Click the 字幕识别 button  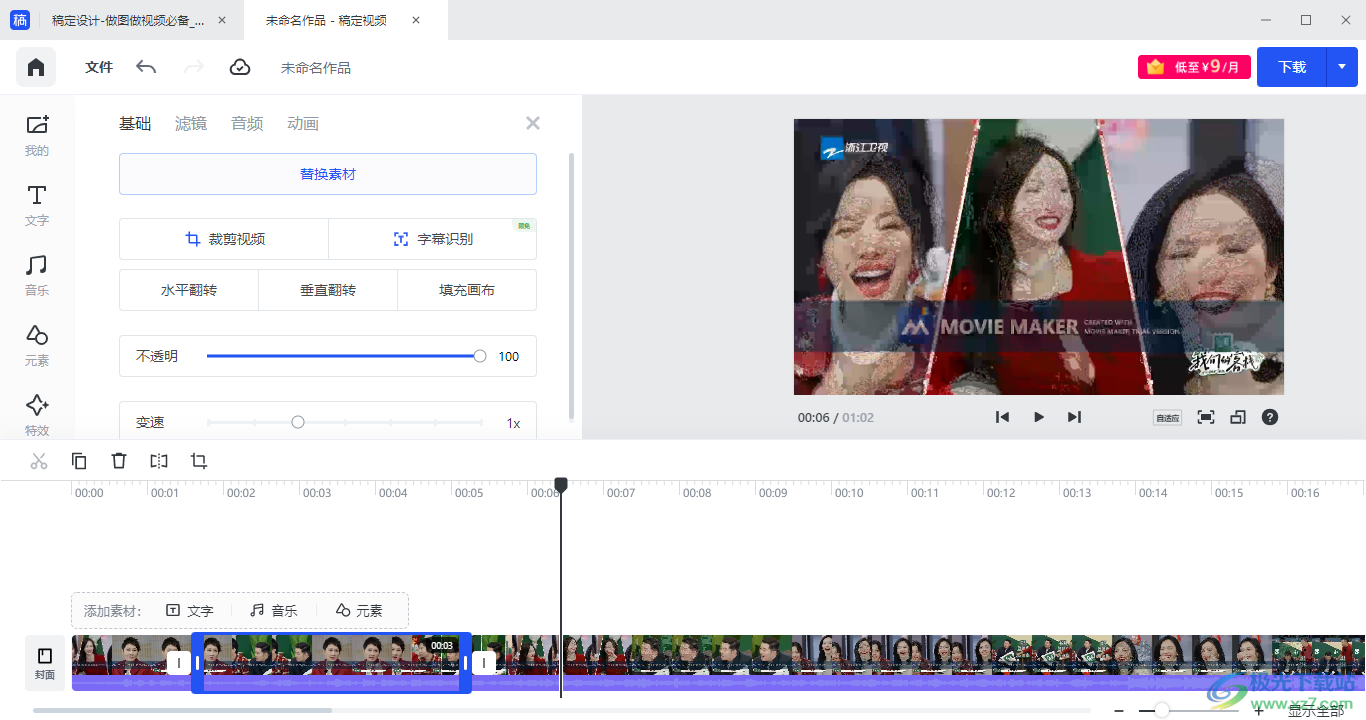point(433,239)
